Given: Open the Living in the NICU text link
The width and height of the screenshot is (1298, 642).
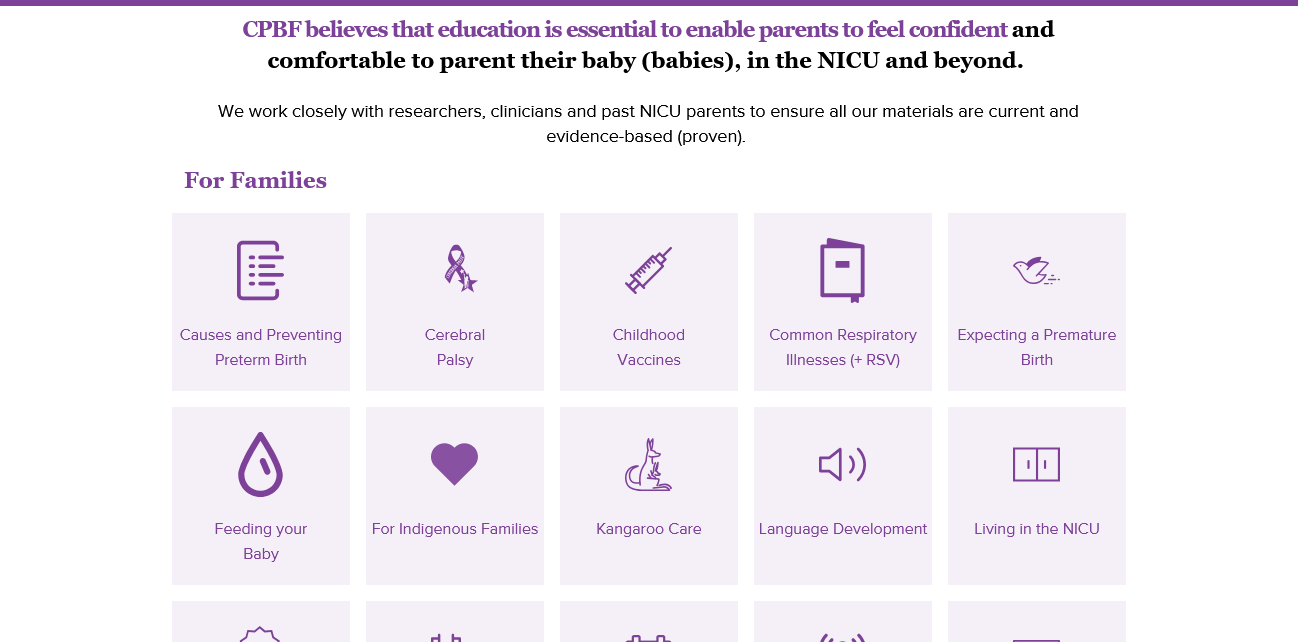Looking at the screenshot, I should point(1037,529).
